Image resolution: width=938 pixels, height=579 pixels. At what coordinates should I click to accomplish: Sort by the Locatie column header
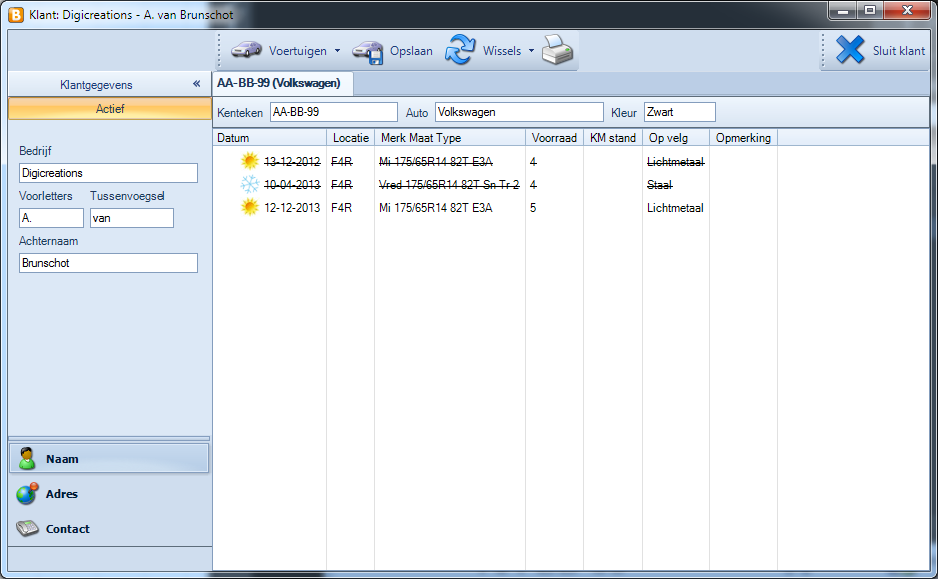pos(351,138)
